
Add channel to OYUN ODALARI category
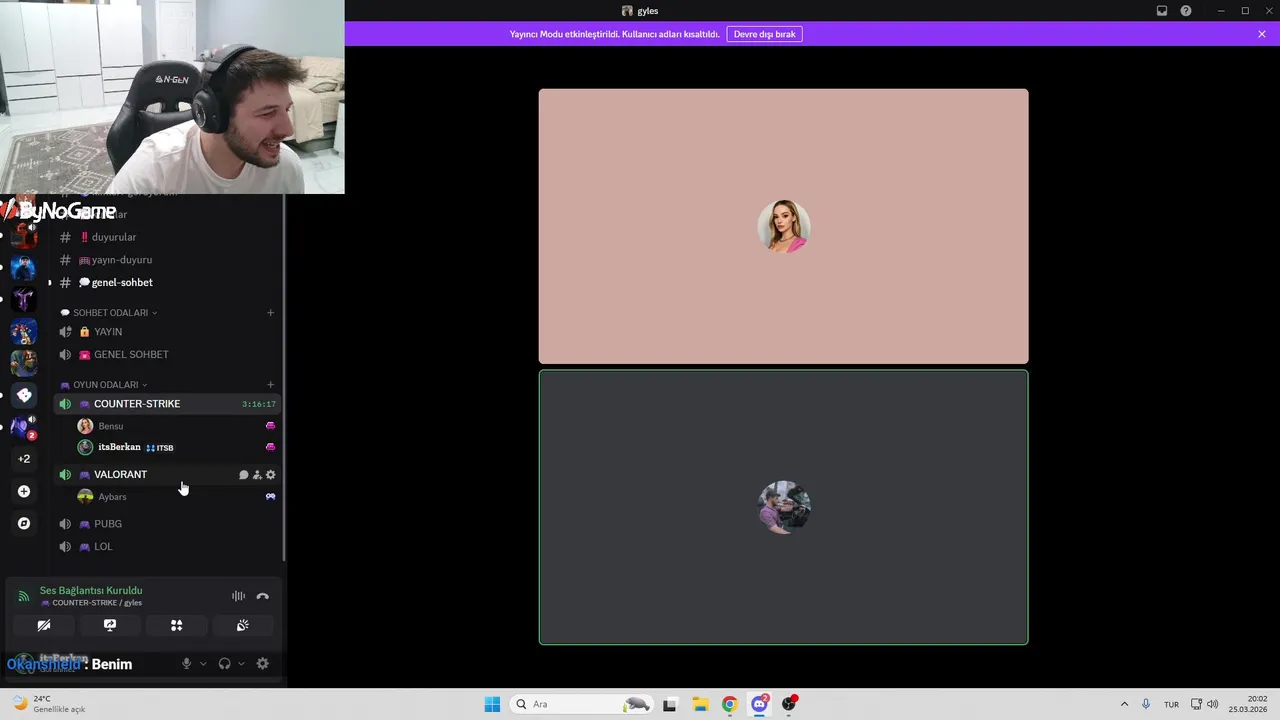click(270, 385)
